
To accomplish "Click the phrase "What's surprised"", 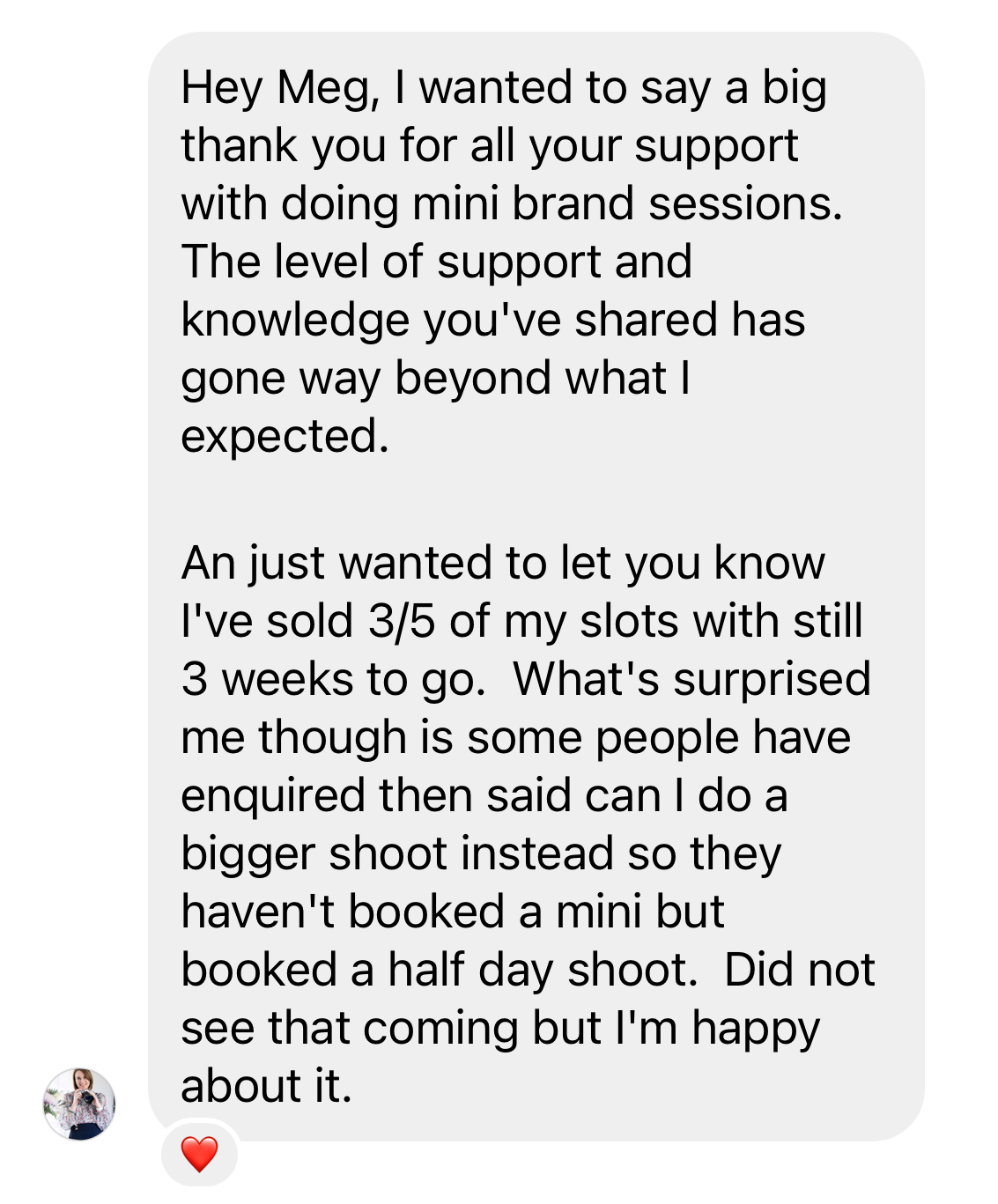I will click(x=691, y=679).
